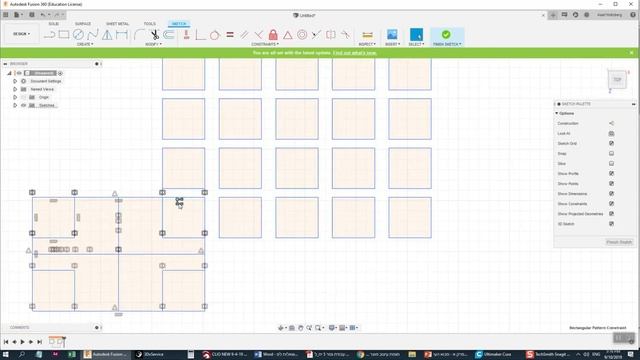
Task: Open the Modify dropdown menu
Action: 153,44
